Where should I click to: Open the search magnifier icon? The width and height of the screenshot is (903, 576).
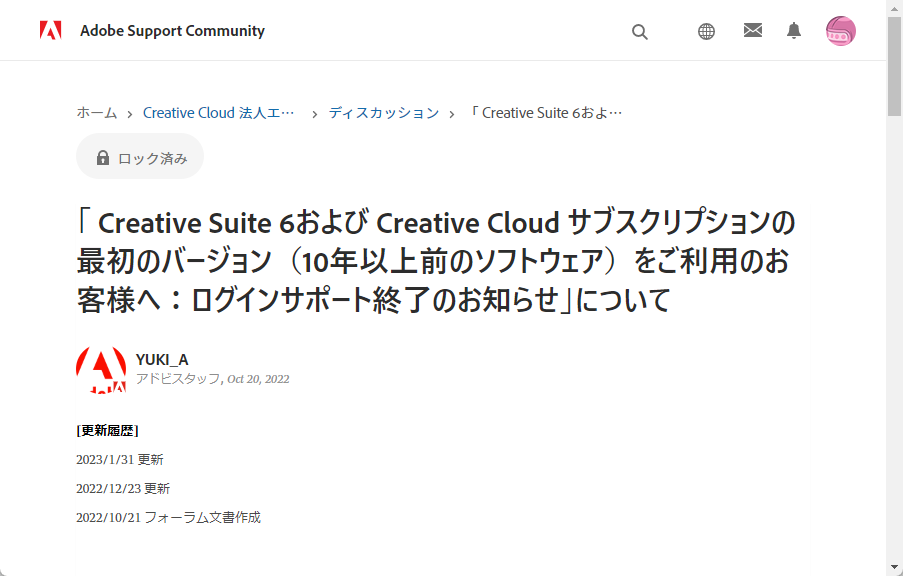639,32
